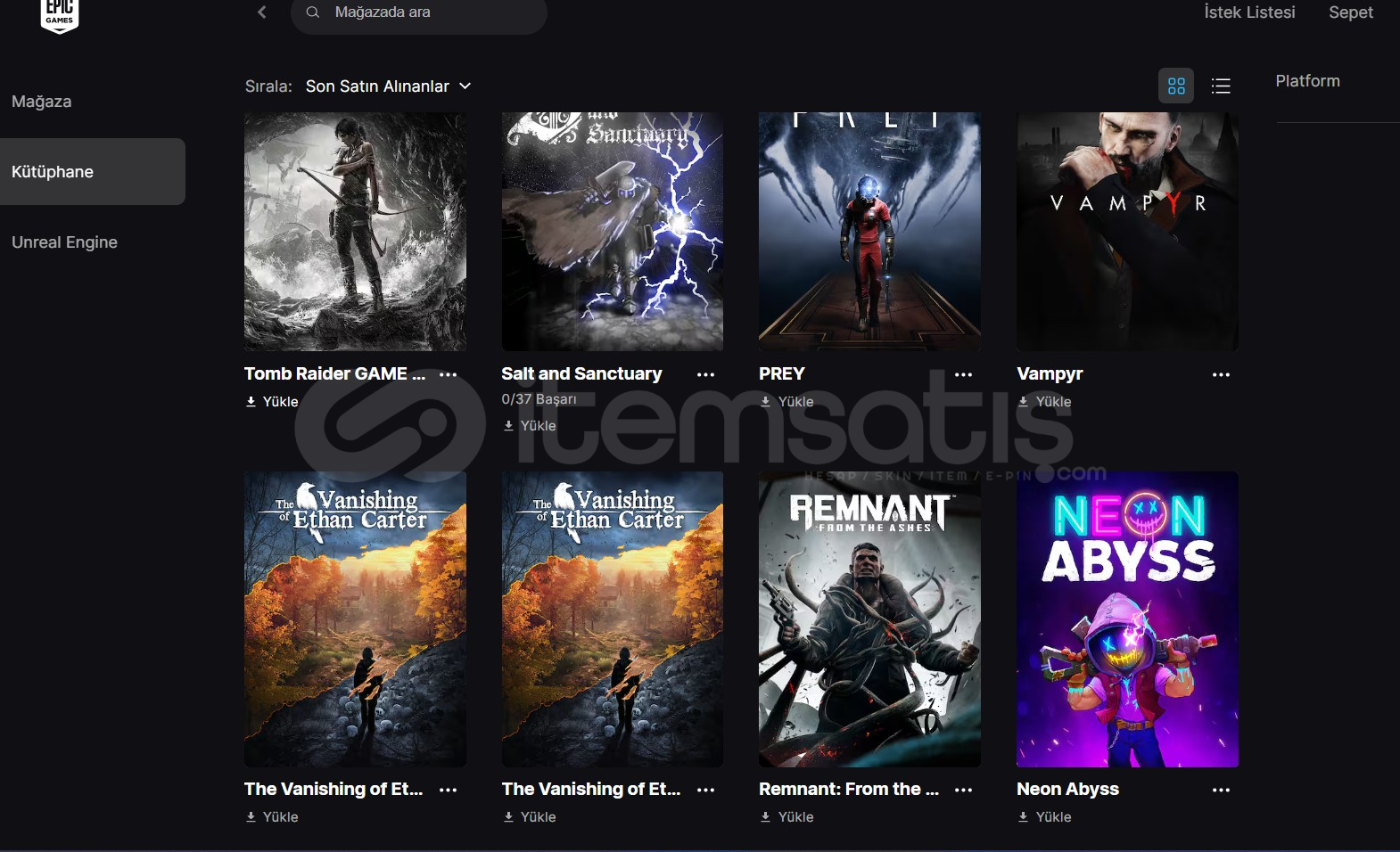Click Yükle under Neon Abyss

pos(1045,817)
